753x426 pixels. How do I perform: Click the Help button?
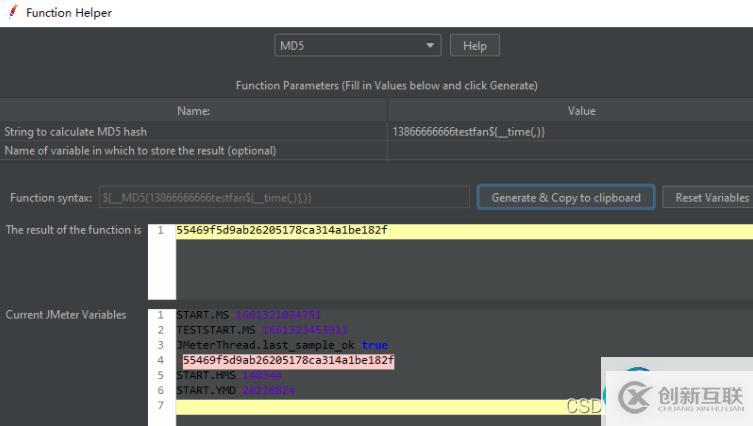(x=474, y=46)
